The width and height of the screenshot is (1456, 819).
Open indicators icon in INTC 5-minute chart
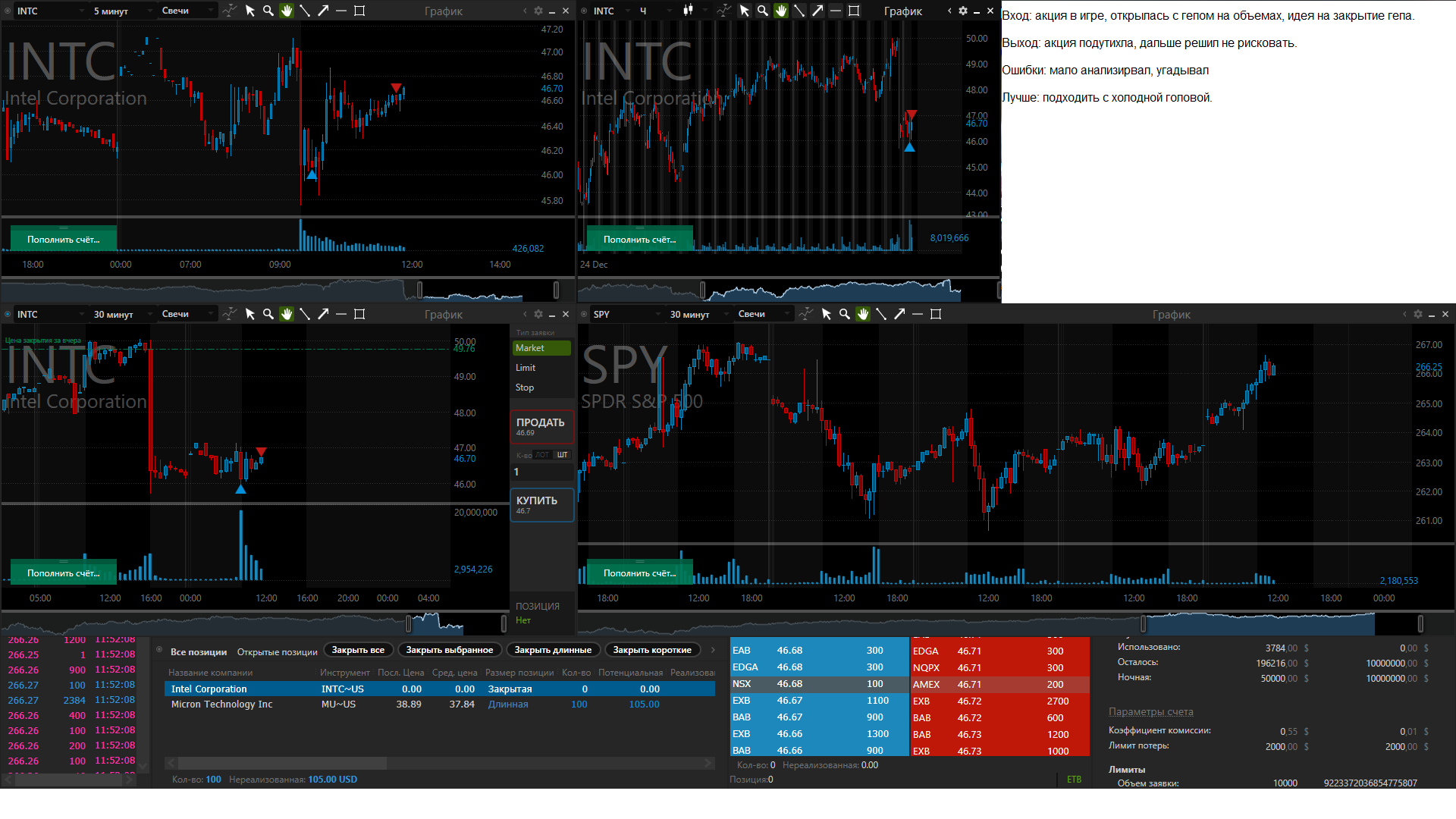point(230,11)
